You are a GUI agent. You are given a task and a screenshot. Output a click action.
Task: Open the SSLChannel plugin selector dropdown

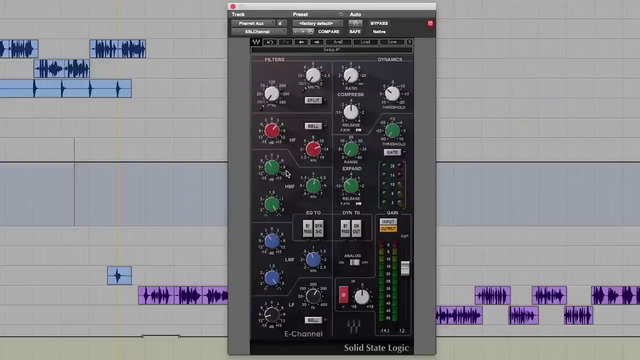click(259, 31)
